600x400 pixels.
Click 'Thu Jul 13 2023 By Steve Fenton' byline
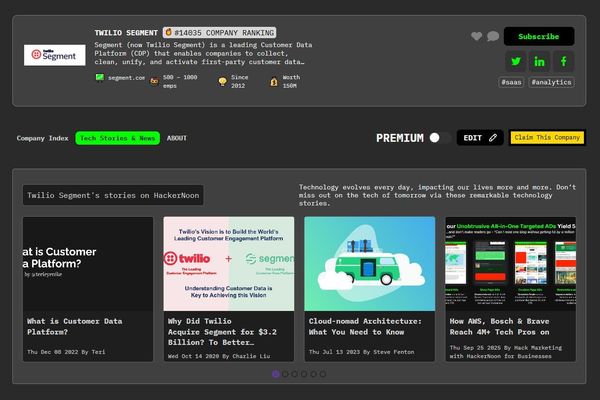point(362,352)
